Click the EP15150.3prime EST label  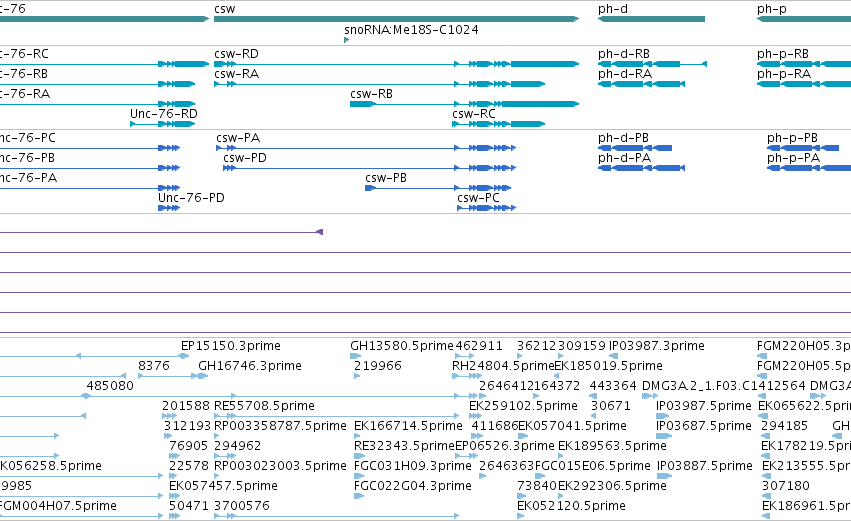231,346
